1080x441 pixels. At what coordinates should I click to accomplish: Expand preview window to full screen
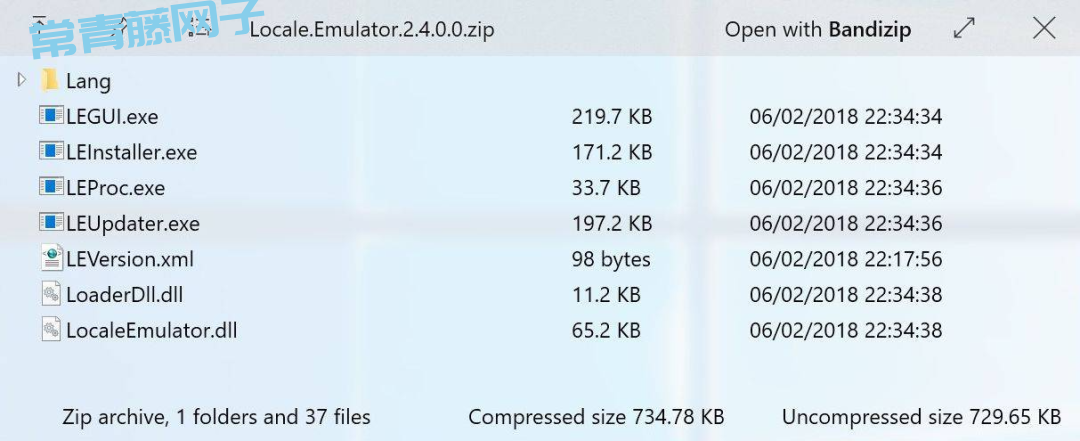(x=964, y=29)
